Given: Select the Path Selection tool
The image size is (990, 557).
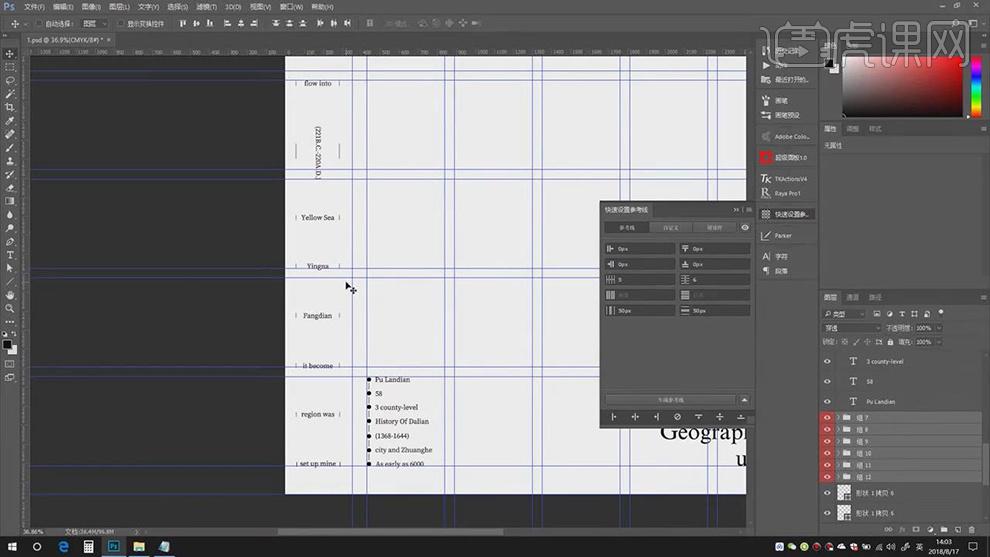Looking at the screenshot, I should coord(9,268).
